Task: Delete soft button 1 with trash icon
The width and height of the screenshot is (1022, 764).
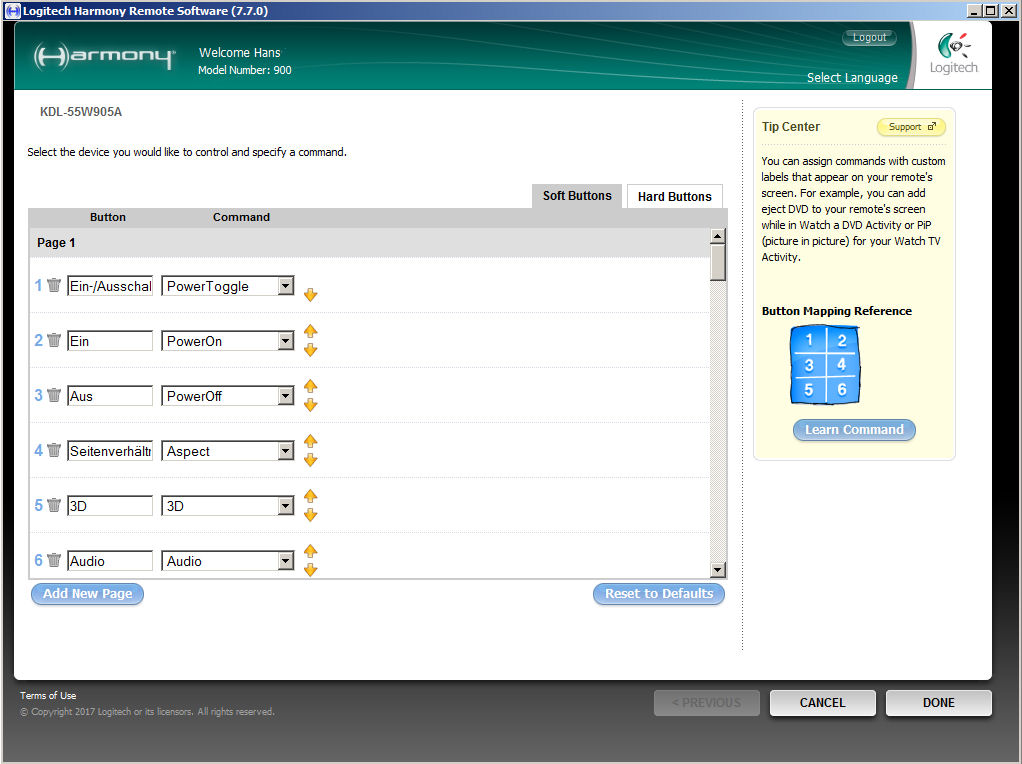Action: click(x=54, y=286)
